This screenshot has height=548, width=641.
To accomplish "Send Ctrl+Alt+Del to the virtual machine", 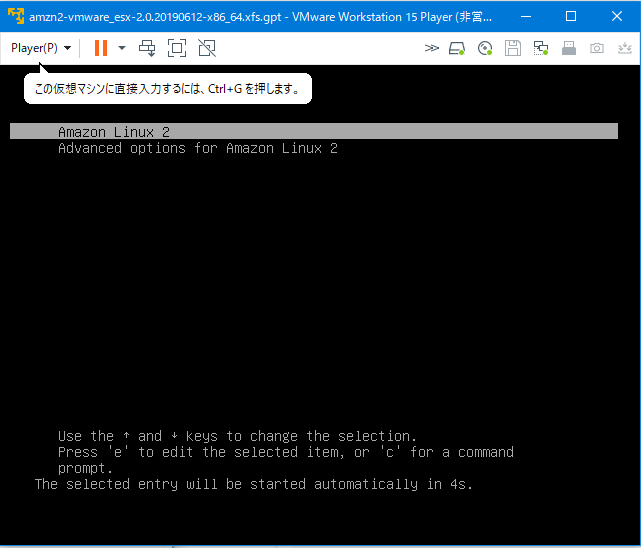I will point(147,48).
